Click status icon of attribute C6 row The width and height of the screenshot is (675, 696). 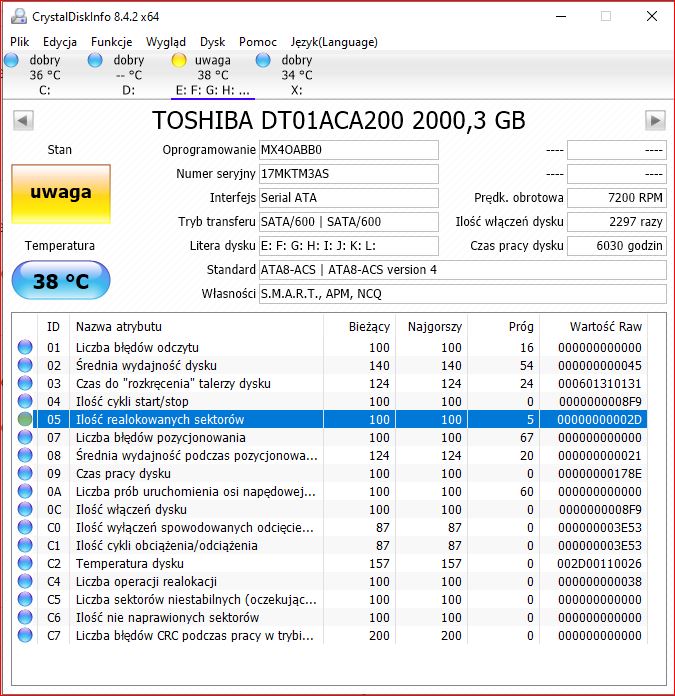(25, 617)
